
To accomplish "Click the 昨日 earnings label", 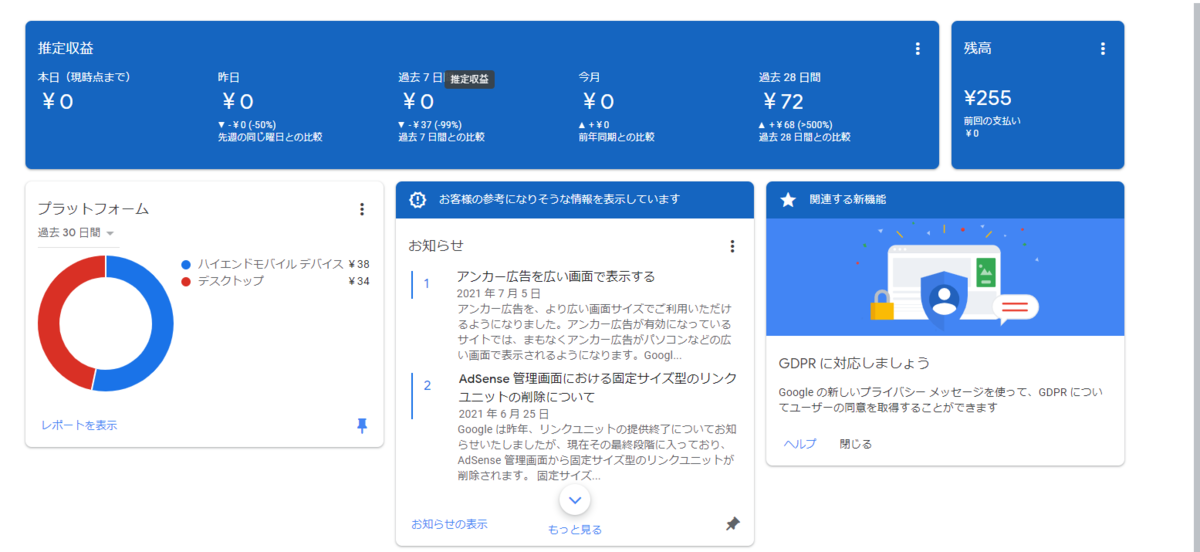I will 229,77.
